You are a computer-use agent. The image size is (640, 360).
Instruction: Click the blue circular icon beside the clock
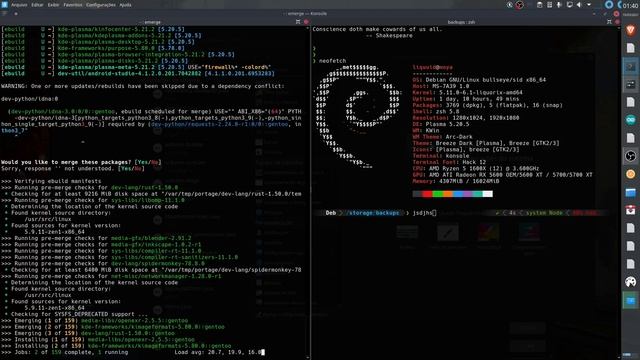[609, 5]
